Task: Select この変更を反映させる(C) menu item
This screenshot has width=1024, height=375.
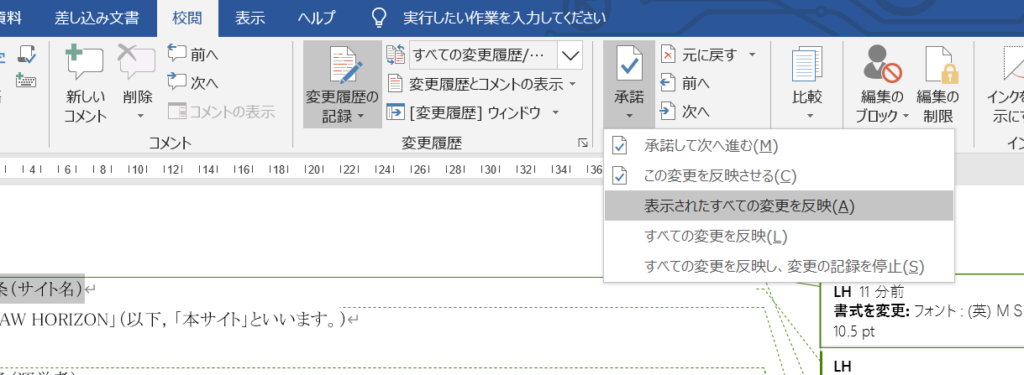Action: 778,176
